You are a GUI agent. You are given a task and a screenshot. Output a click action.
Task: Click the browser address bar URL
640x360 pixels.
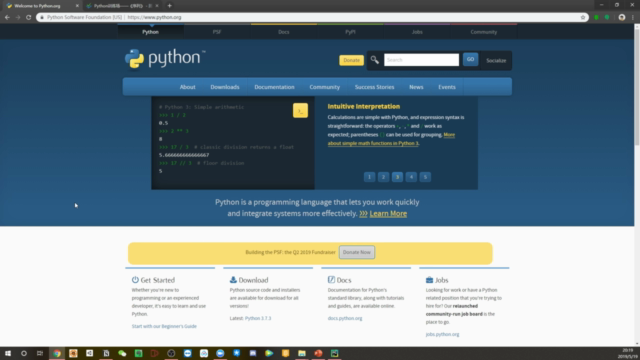[154, 17]
